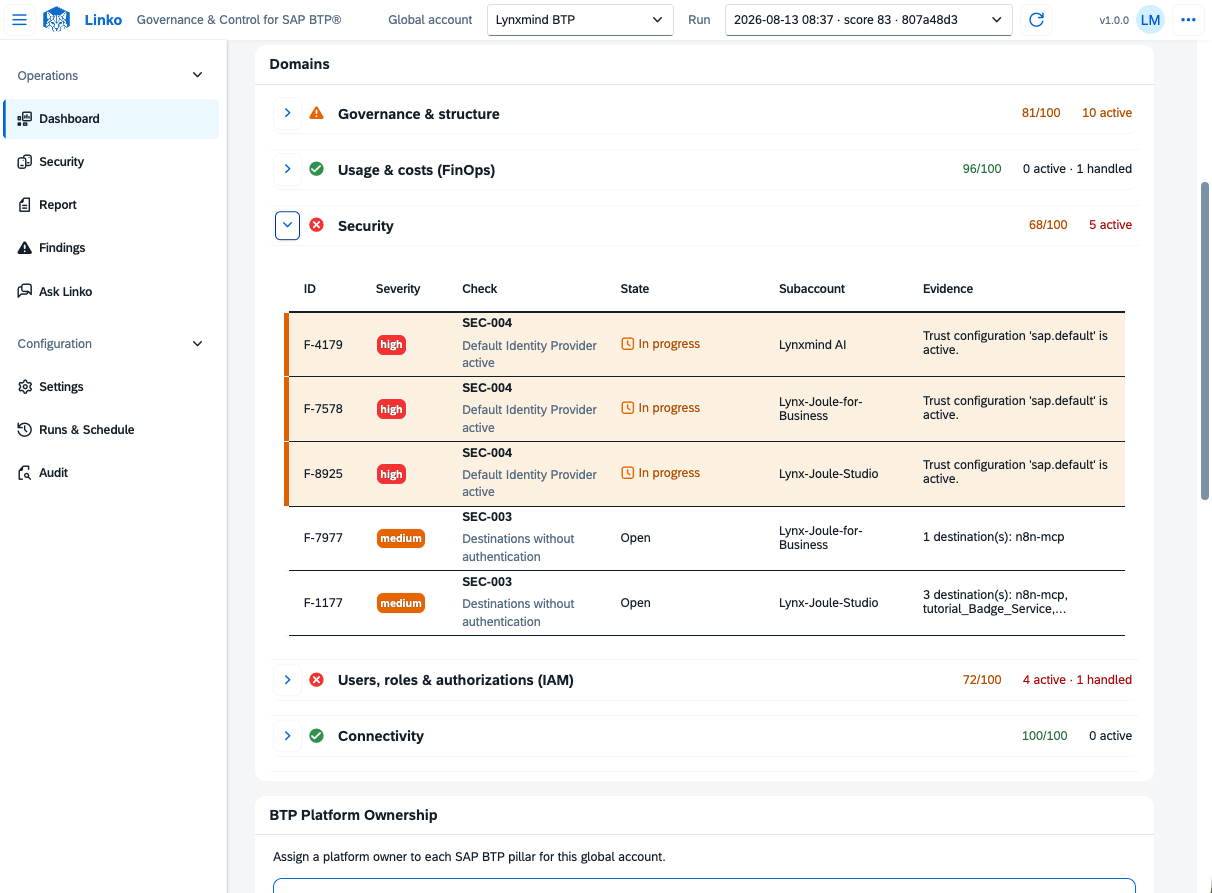Open Runs & Schedule
The image size is (1212, 893).
coord(111,429)
